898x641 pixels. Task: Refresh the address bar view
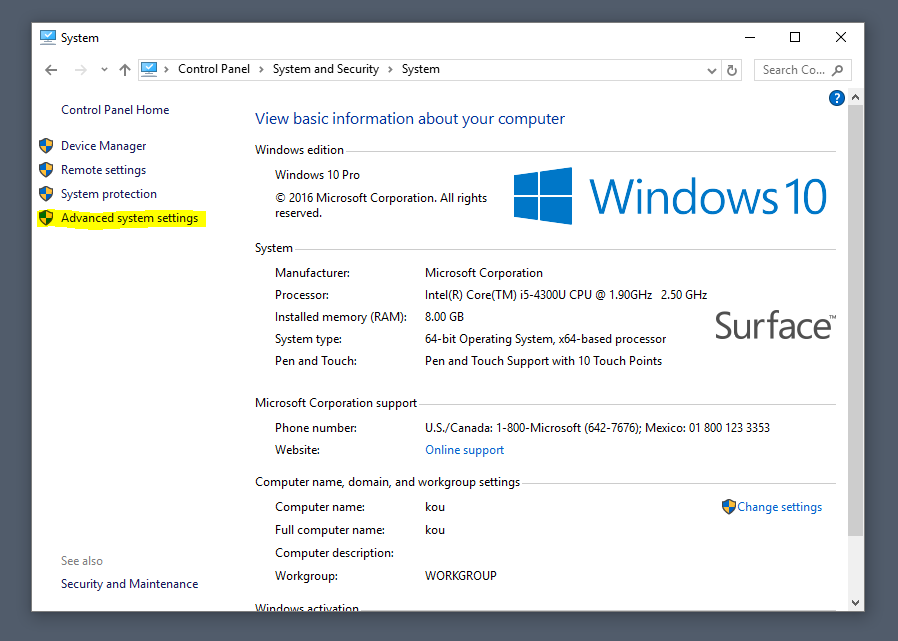(731, 70)
